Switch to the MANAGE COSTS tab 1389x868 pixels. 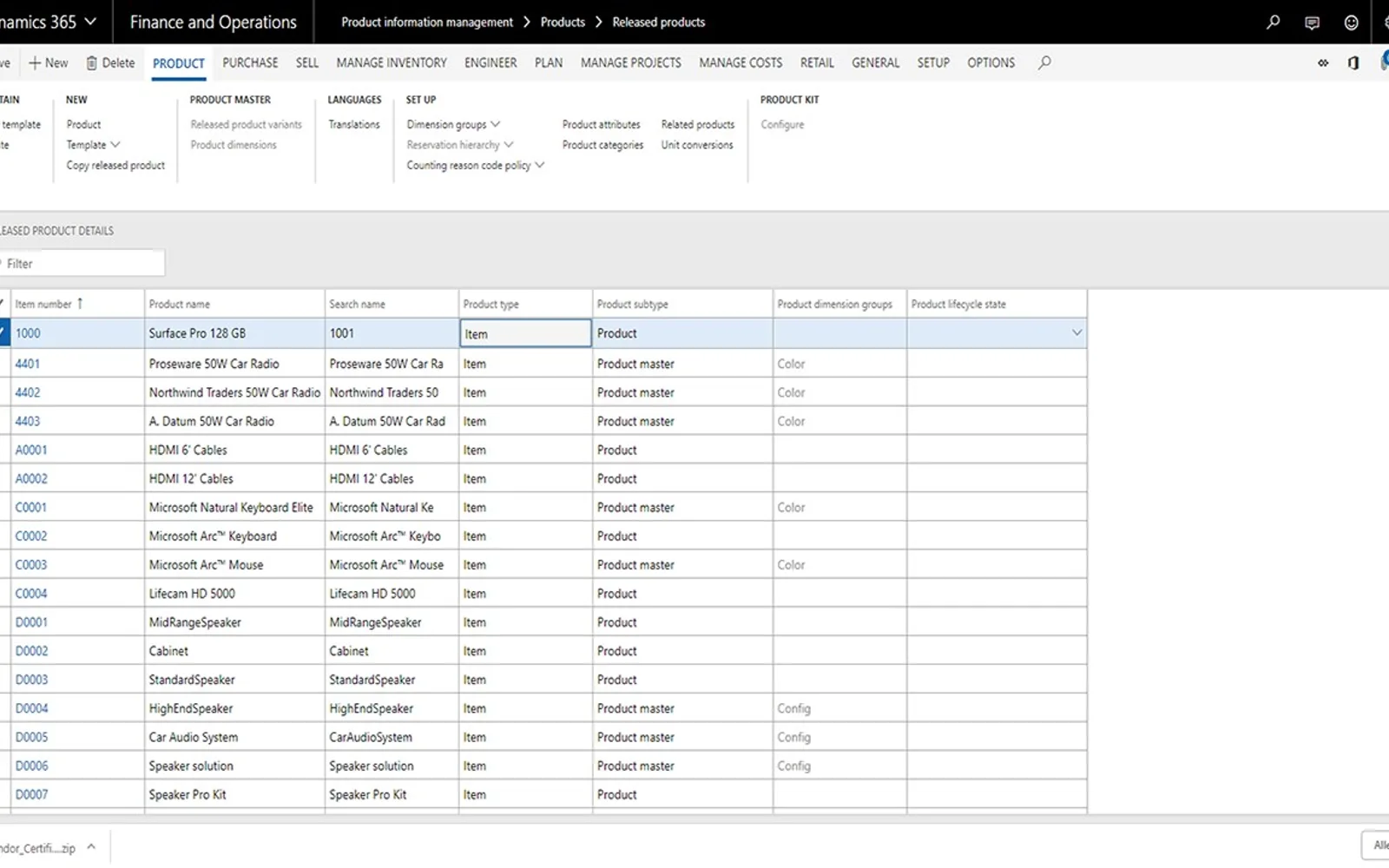pos(741,62)
